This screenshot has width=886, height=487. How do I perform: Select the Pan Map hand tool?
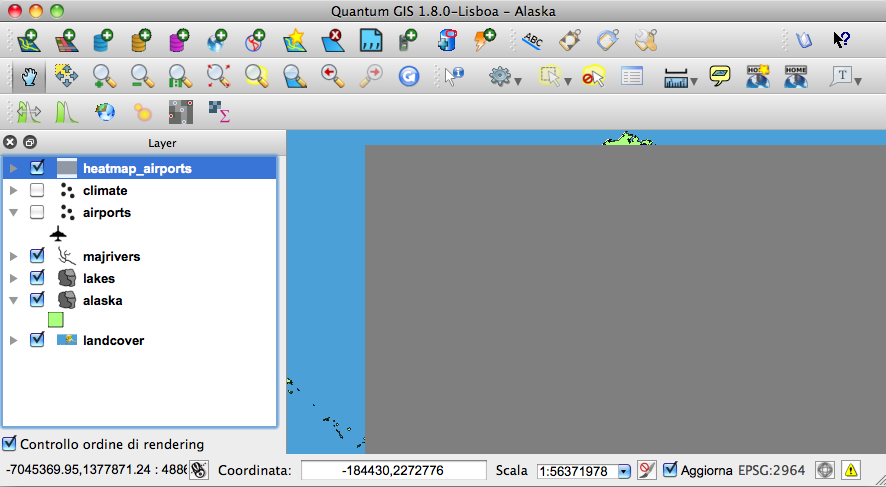pos(28,76)
